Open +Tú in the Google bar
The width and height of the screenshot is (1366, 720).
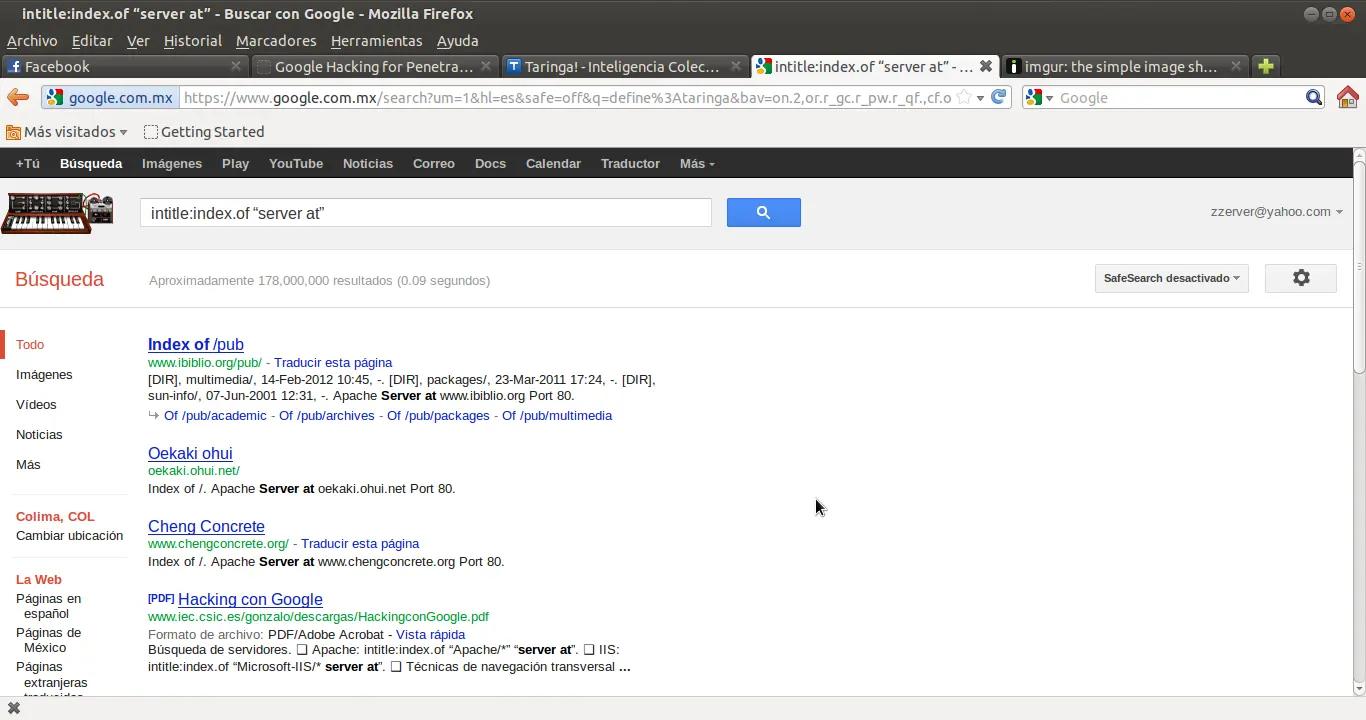click(x=28, y=163)
